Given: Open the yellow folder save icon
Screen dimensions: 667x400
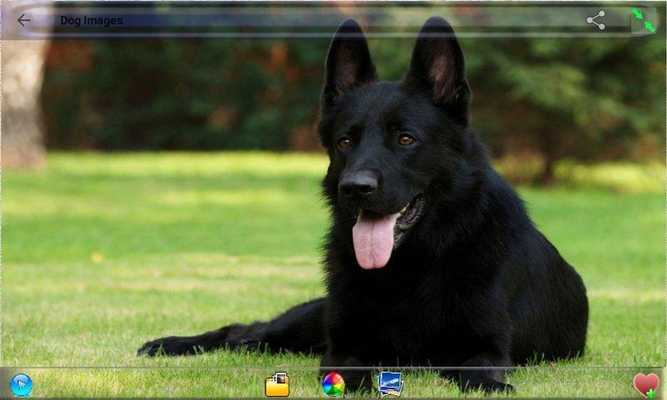Looking at the screenshot, I should (x=277, y=385).
